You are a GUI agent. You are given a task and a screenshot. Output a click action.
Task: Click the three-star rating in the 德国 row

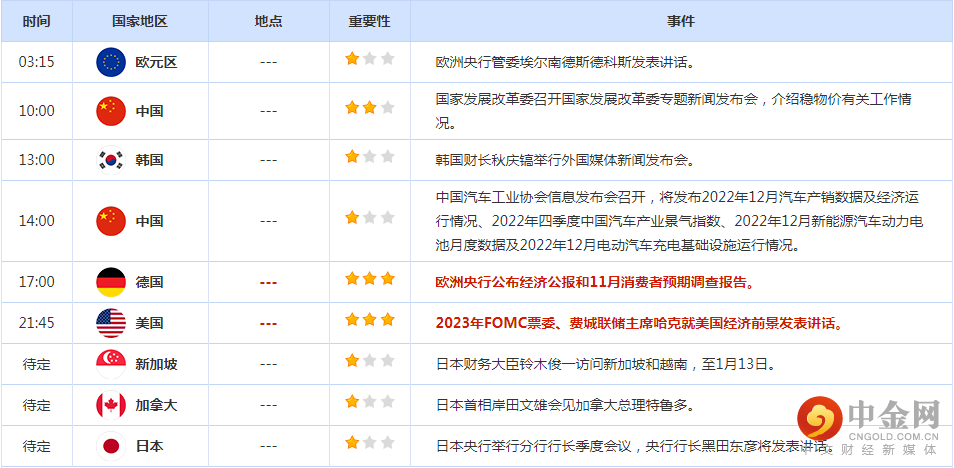click(x=369, y=279)
